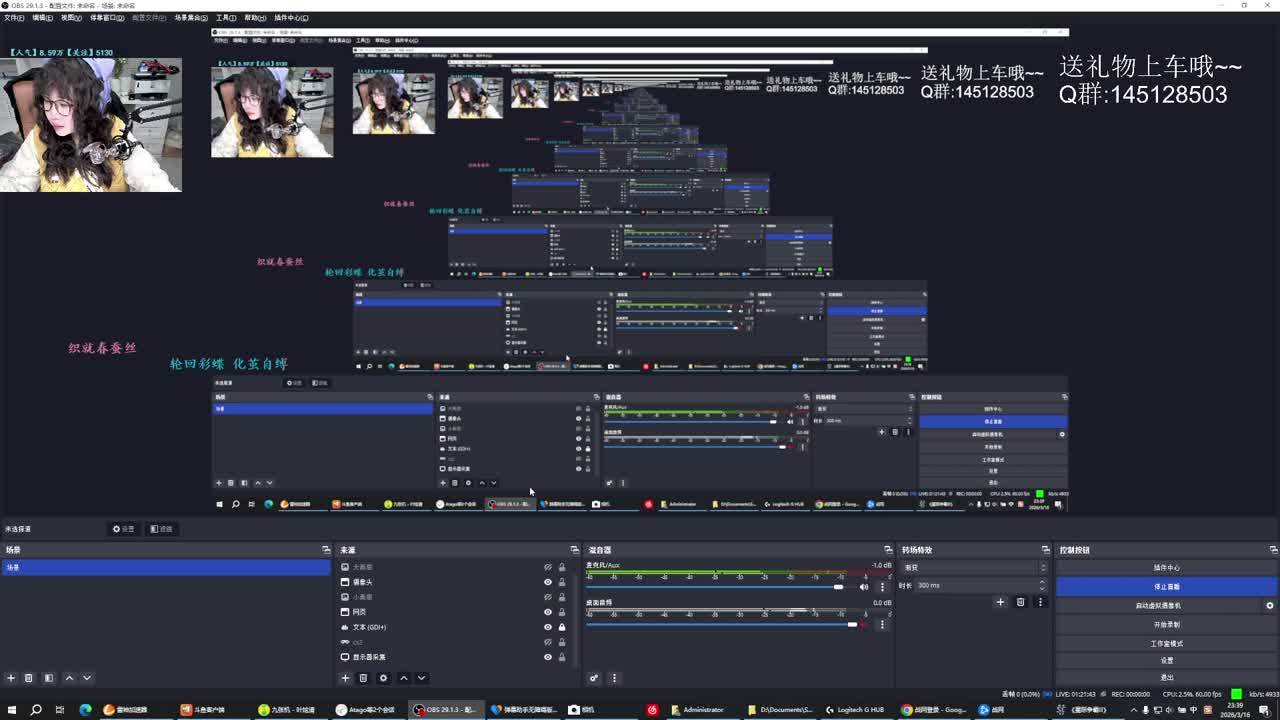
Task: Open the 文件 menu
Action: pyautogui.click(x=13, y=18)
